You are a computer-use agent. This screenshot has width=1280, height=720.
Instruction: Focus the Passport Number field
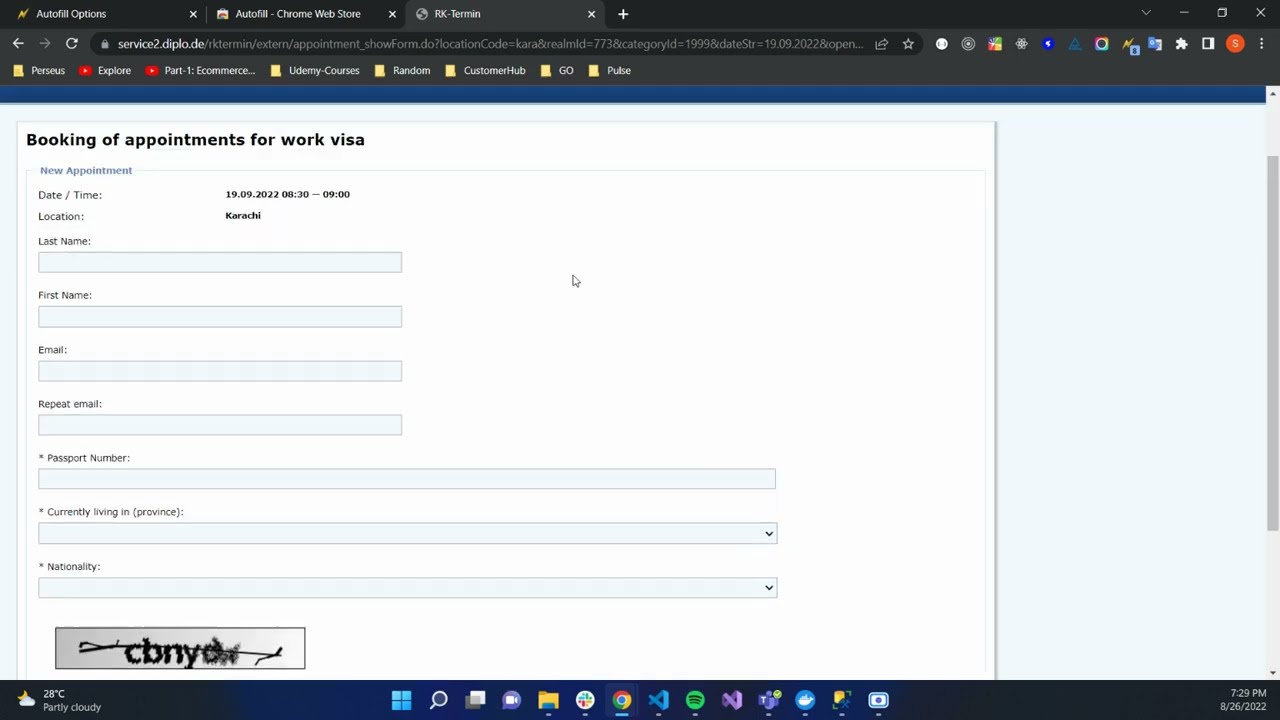[407, 479]
